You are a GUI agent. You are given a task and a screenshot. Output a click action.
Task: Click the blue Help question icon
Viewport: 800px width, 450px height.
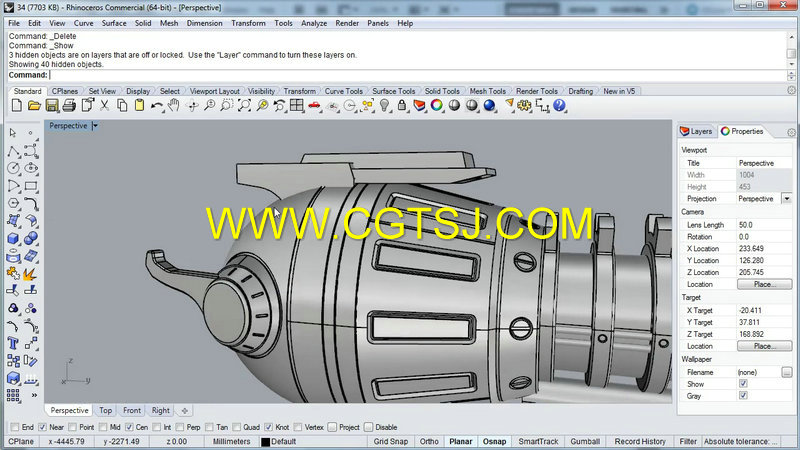click(559, 106)
